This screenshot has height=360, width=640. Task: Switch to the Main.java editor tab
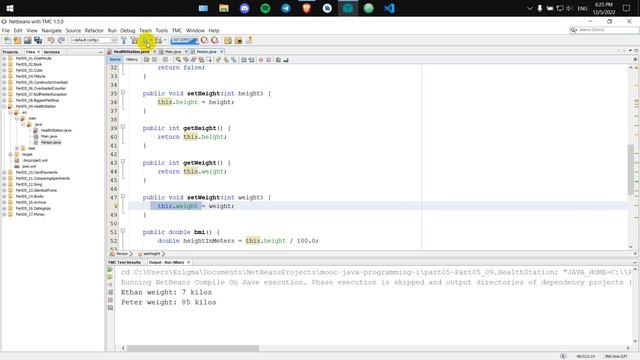(x=173, y=52)
